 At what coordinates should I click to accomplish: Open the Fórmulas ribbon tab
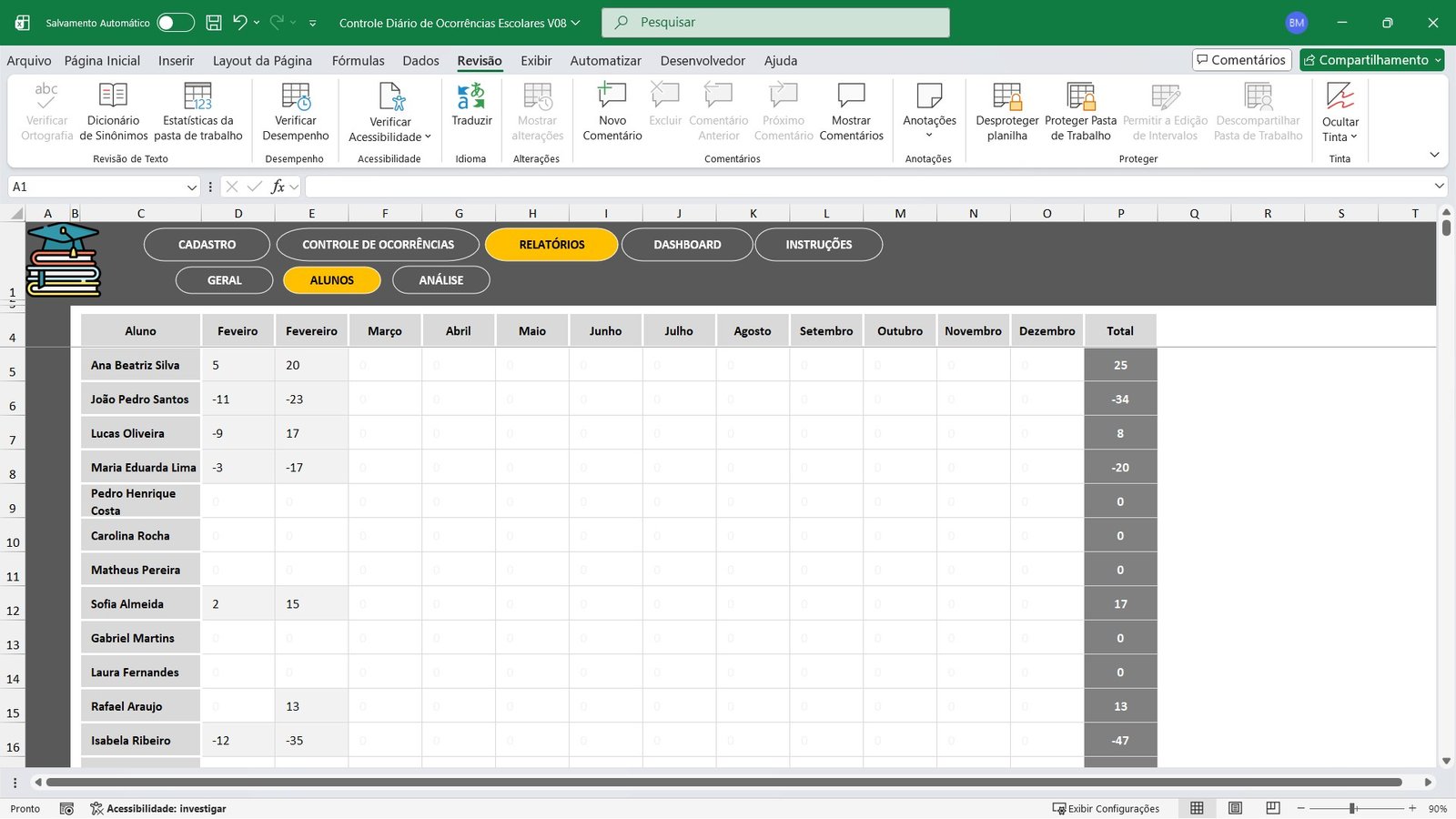pyautogui.click(x=358, y=61)
